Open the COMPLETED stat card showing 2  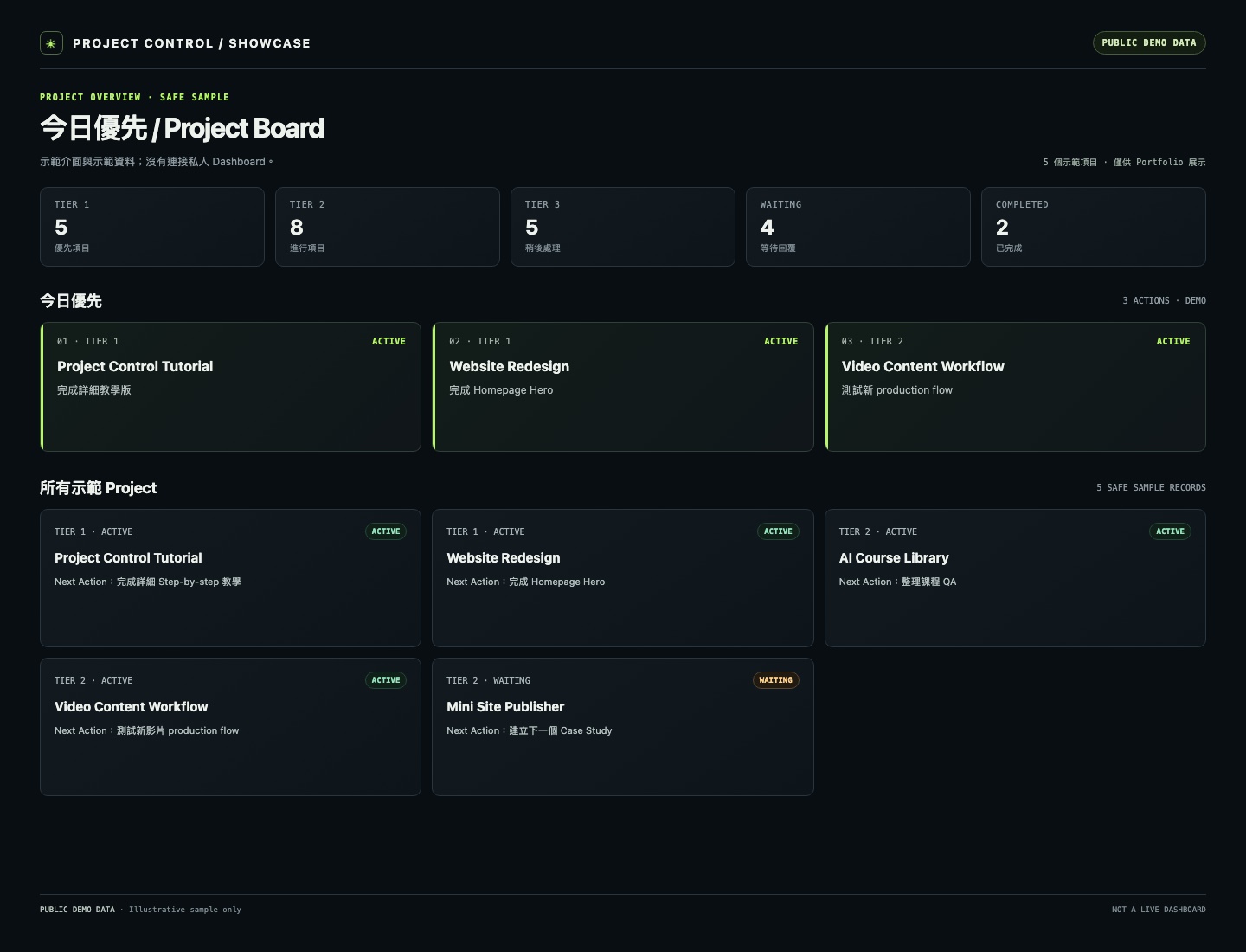pyautogui.click(x=1094, y=227)
